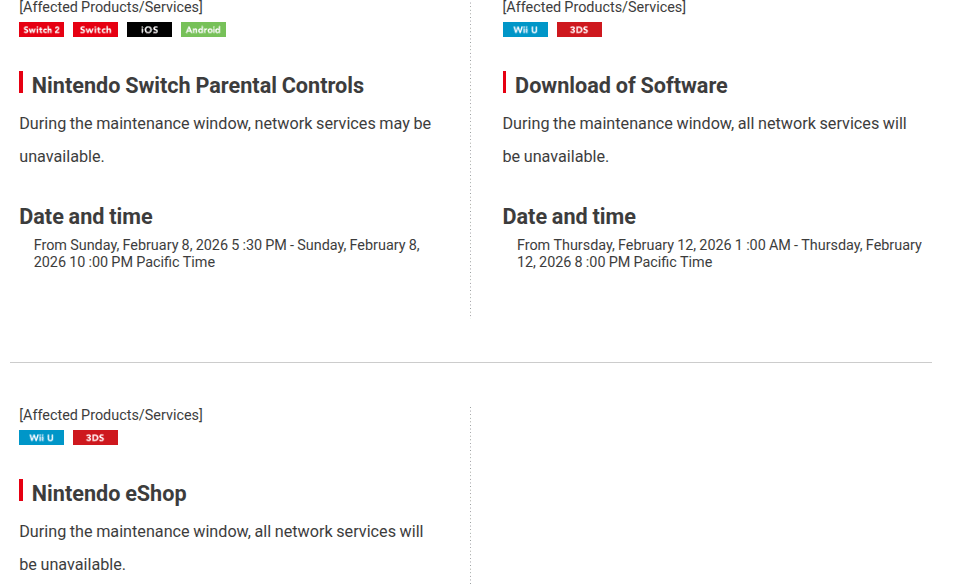The height and width of the screenshot is (585, 957).
Task: Click the red Switch 2 platform badge
Action: pos(42,30)
